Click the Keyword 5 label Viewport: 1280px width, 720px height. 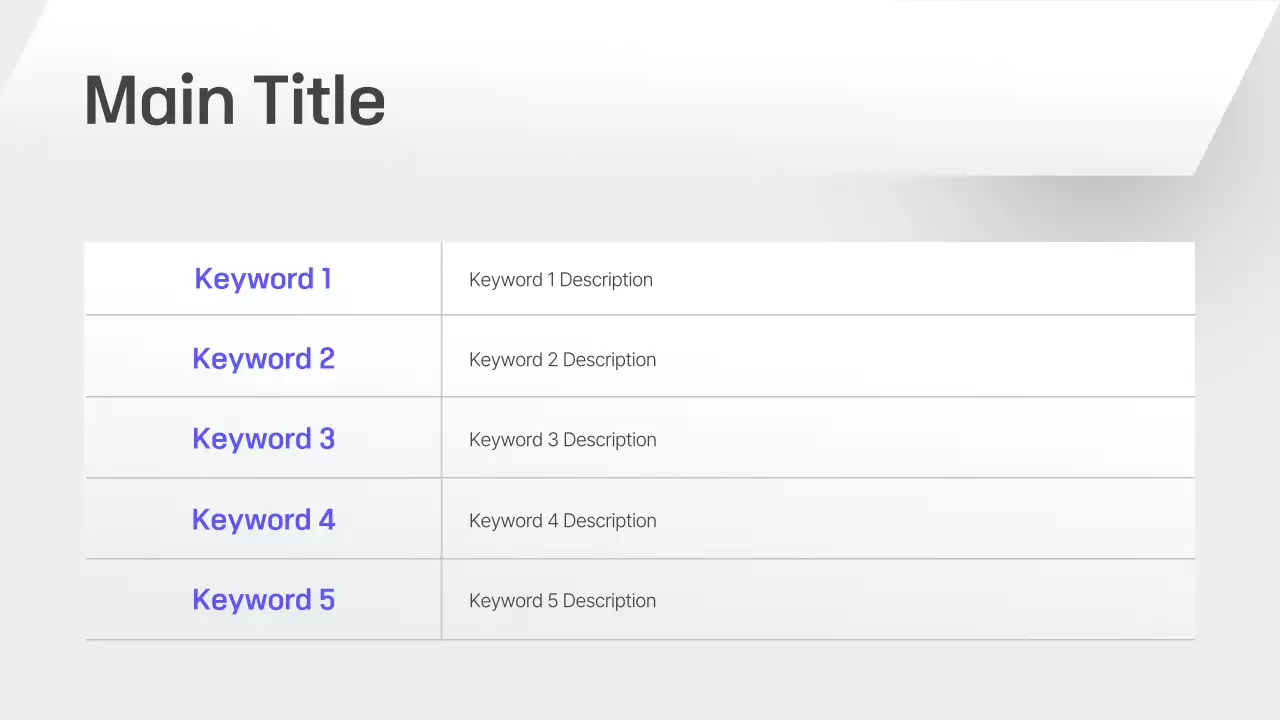[x=263, y=600]
